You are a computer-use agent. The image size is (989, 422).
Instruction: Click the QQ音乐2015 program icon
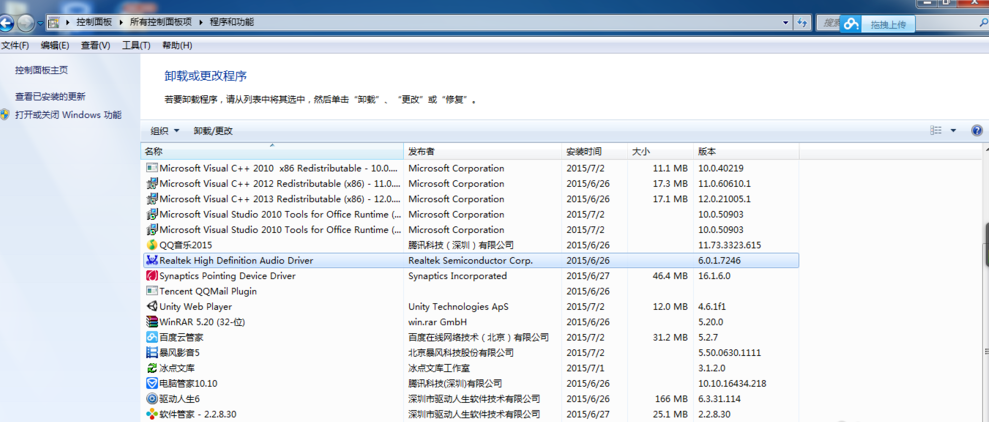point(152,245)
